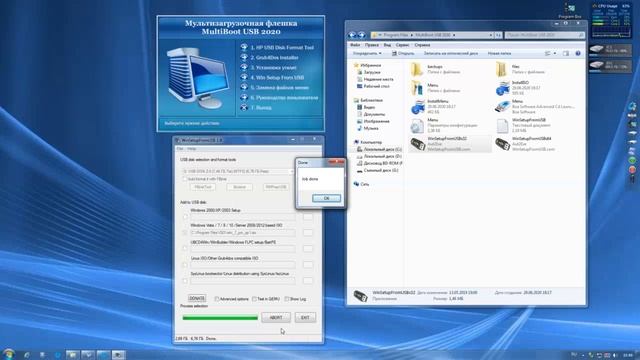Select InstallISO installer file icon
Screen dimensions: 640x360
point(502,88)
